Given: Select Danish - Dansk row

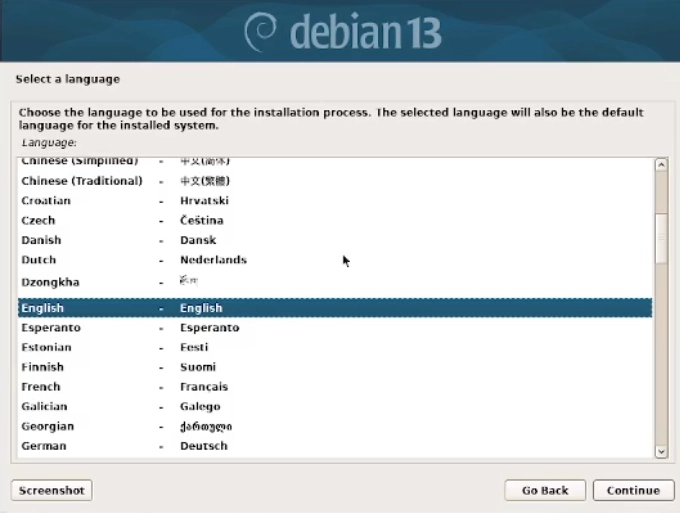Looking at the screenshot, I should coord(335,240).
